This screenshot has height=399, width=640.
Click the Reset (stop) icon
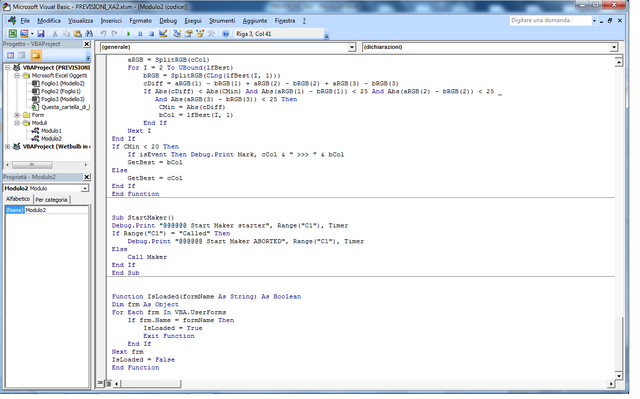(x=151, y=34)
